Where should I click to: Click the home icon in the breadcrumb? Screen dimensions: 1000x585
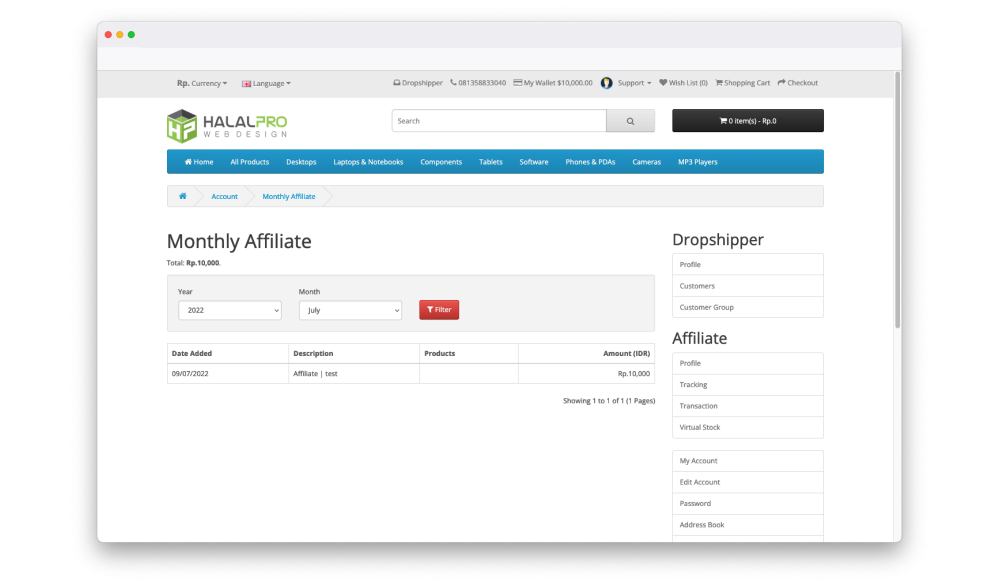coord(183,196)
